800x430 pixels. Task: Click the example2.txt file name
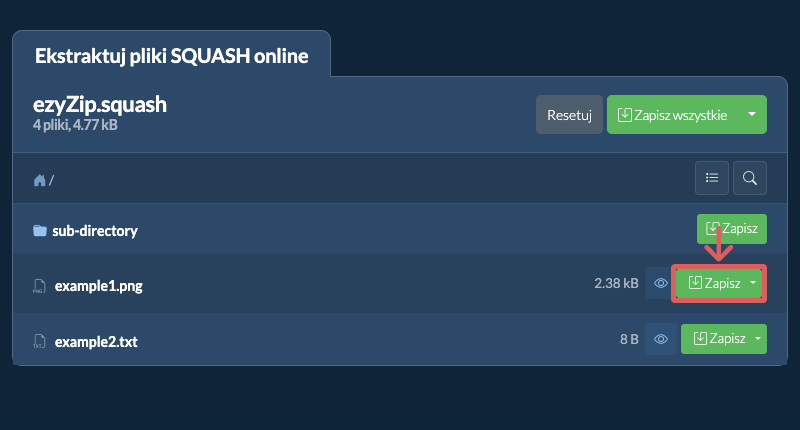tap(96, 341)
